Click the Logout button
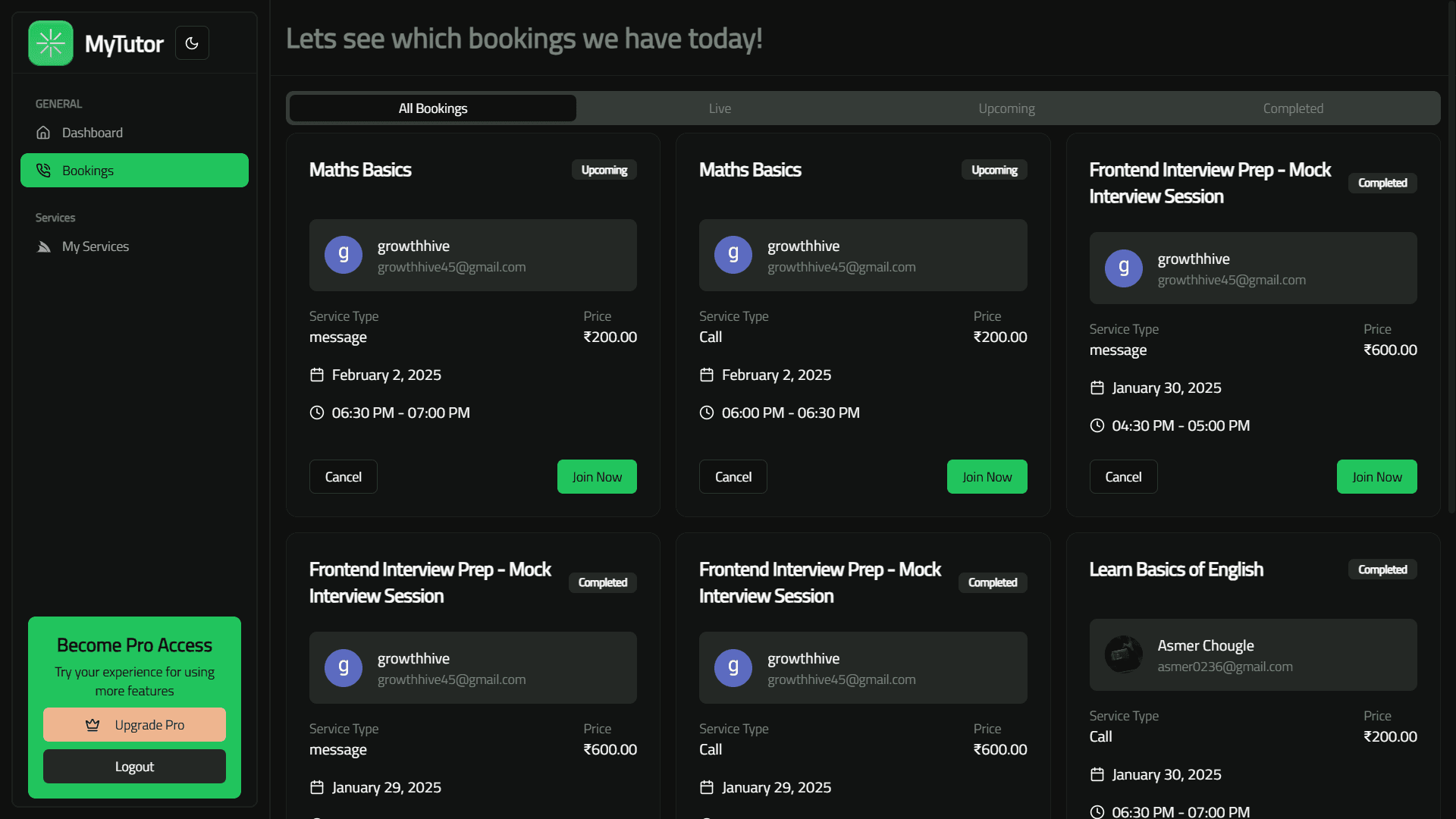The width and height of the screenshot is (1456, 819). [x=134, y=767]
